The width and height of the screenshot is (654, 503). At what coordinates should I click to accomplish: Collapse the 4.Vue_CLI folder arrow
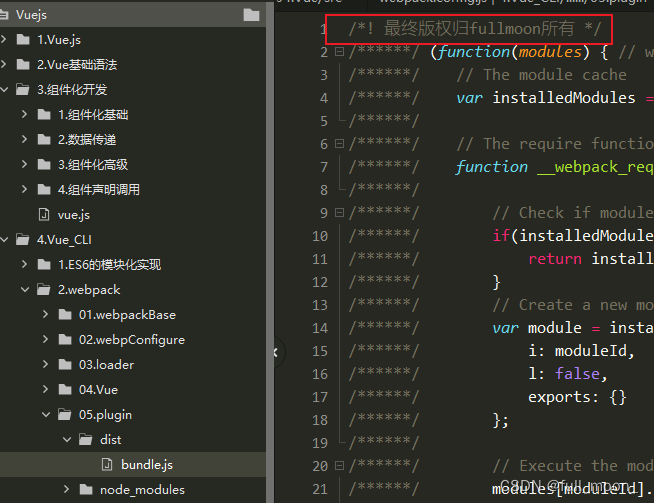[x=4, y=240]
